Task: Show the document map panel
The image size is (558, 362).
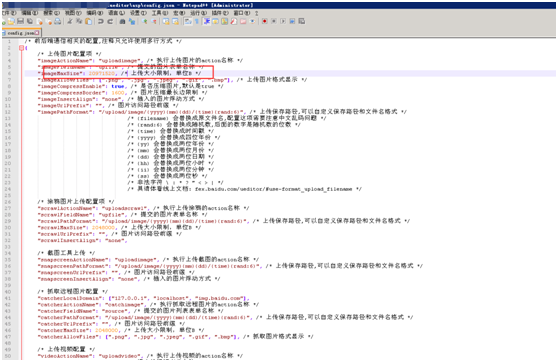Action: coord(225,21)
